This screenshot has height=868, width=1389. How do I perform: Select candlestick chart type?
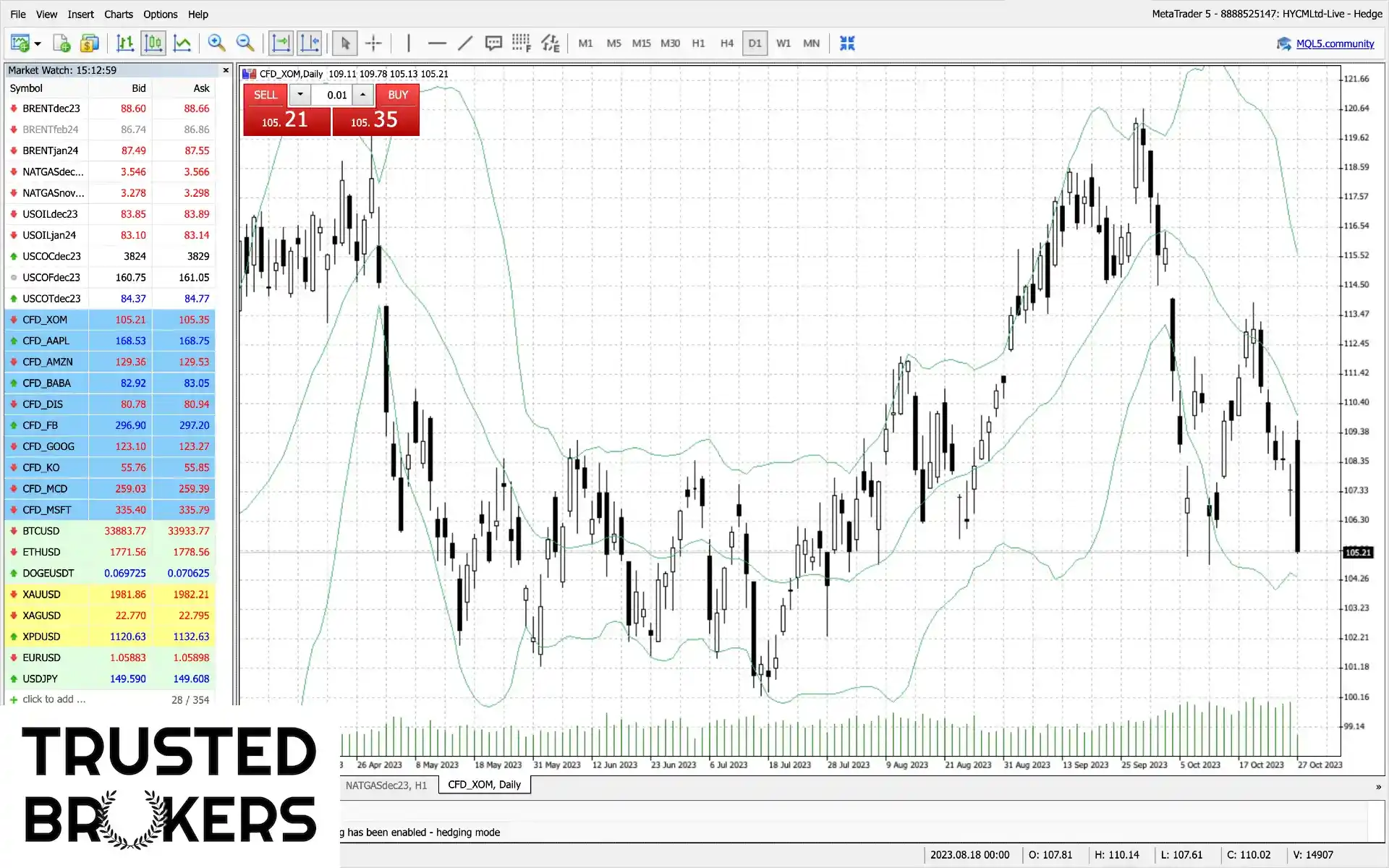point(153,43)
